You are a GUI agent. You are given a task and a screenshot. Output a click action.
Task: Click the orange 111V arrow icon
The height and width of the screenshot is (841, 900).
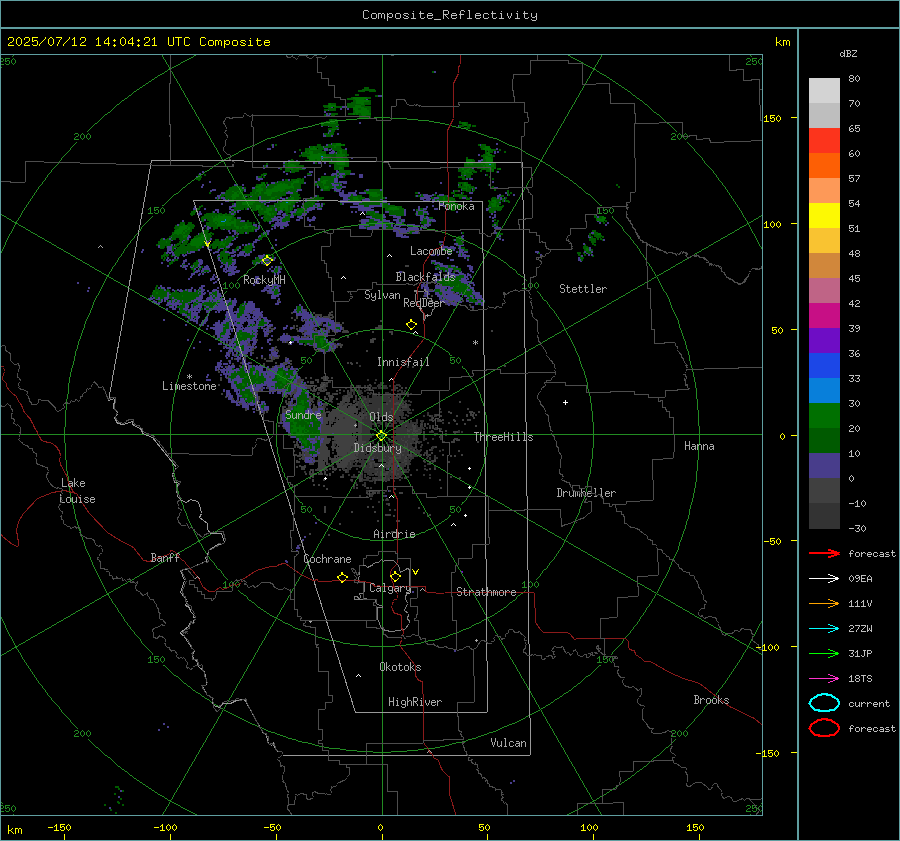(824, 603)
